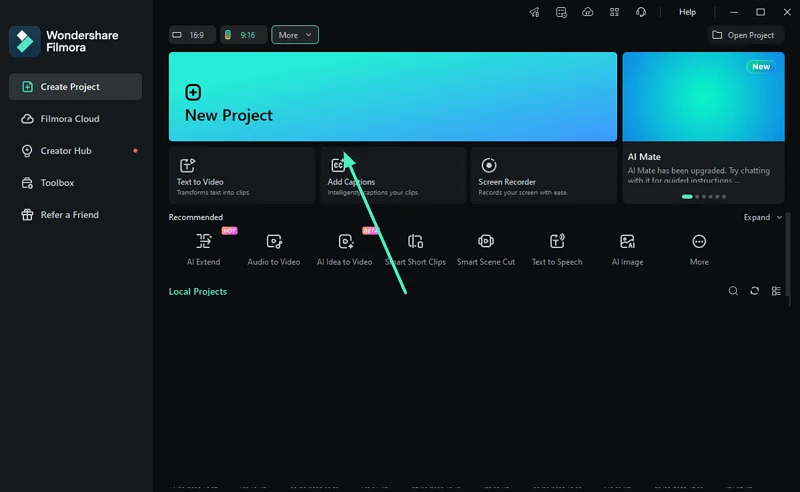Select first carousel dot under AI Mate
The image size is (800, 492).
click(x=687, y=196)
